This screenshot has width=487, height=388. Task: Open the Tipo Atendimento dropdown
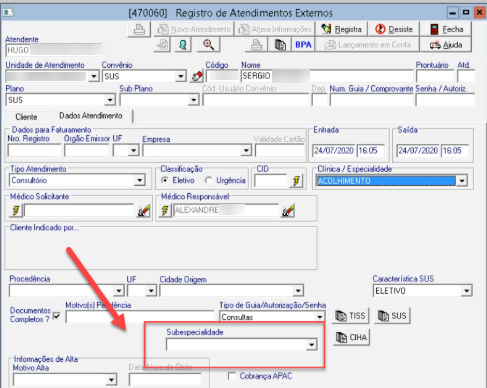tap(139, 180)
